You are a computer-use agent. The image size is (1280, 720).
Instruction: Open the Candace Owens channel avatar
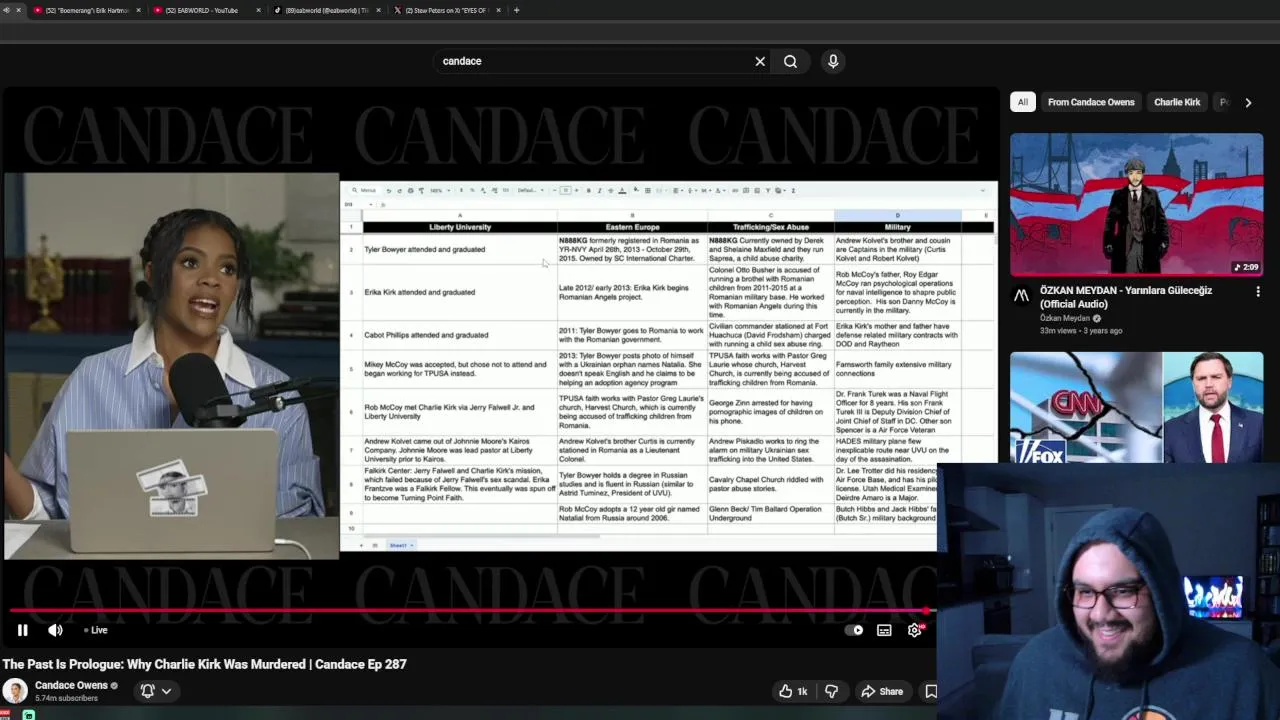(15, 691)
